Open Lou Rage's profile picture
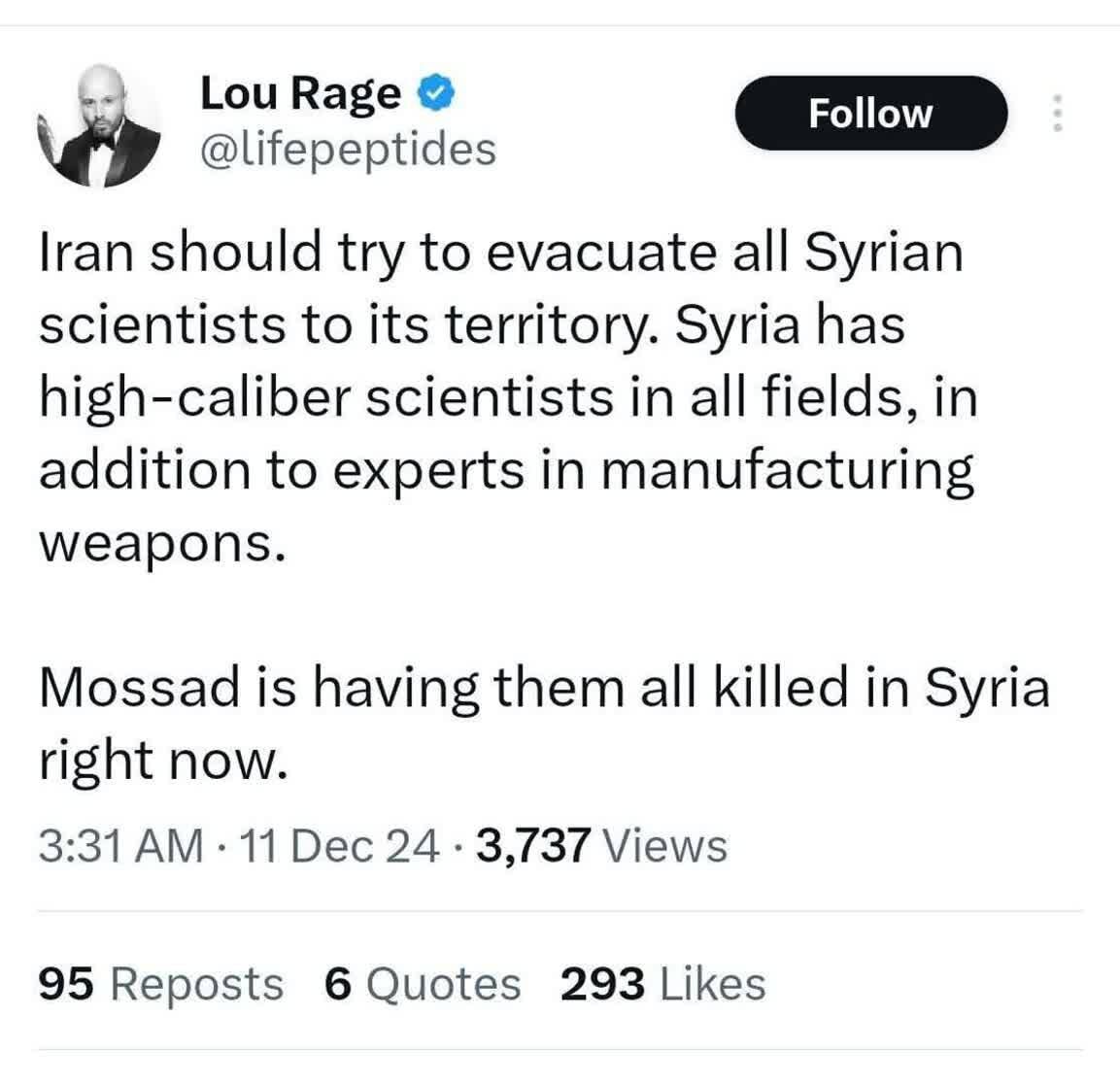 [x=98, y=125]
